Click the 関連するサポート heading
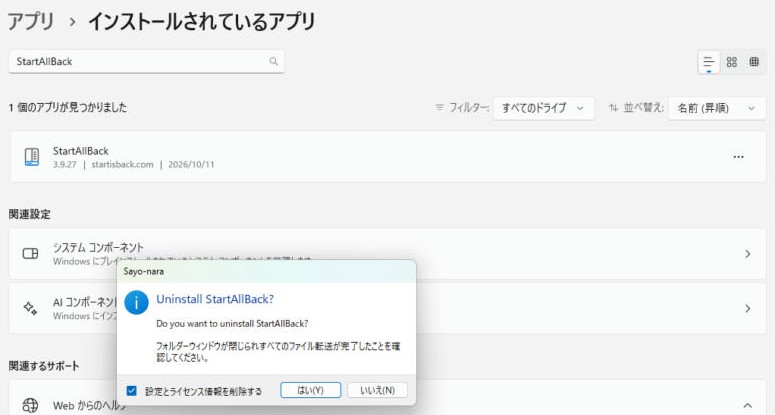 (44, 366)
